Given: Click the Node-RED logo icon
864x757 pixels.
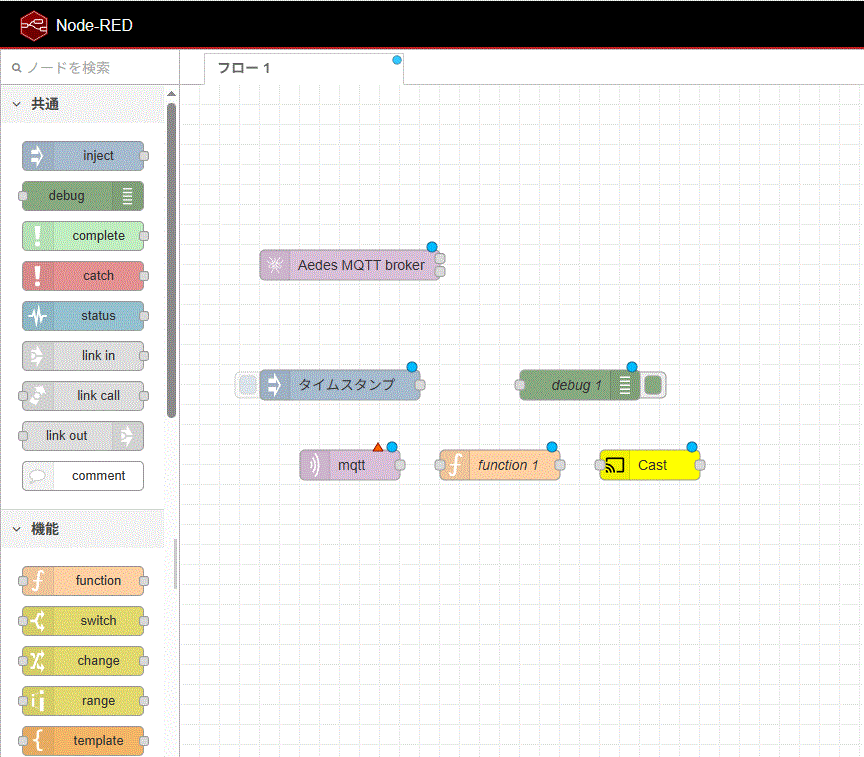Looking at the screenshot, I should [33, 25].
